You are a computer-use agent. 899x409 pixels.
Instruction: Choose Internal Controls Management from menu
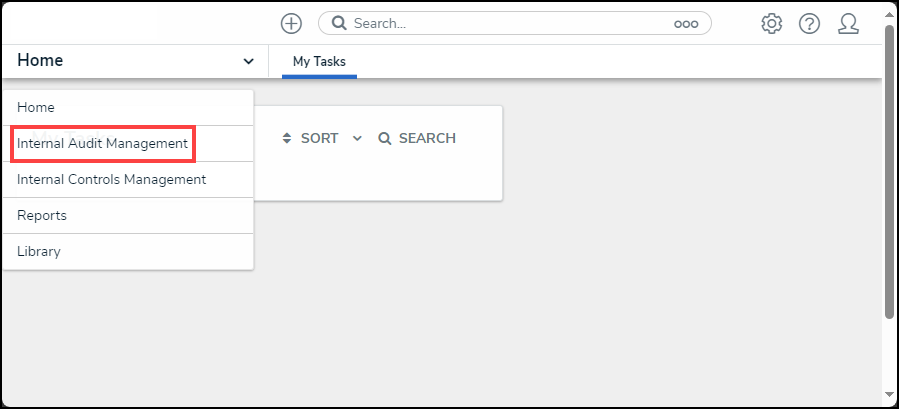[111, 180]
